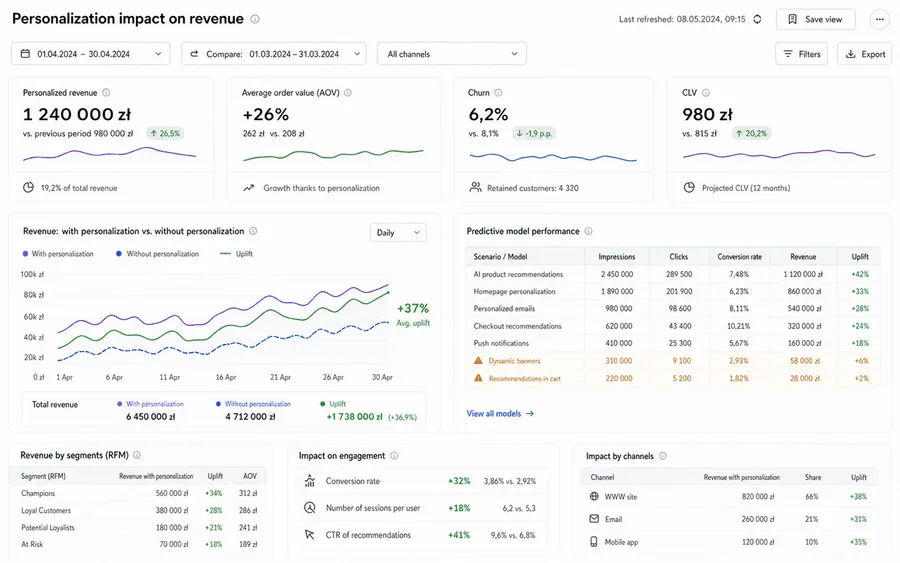This screenshot has width=900, height=563.
Task: Click the trend arrow icon by Growth thanks to personalization
Action: (x=249, y=188)
